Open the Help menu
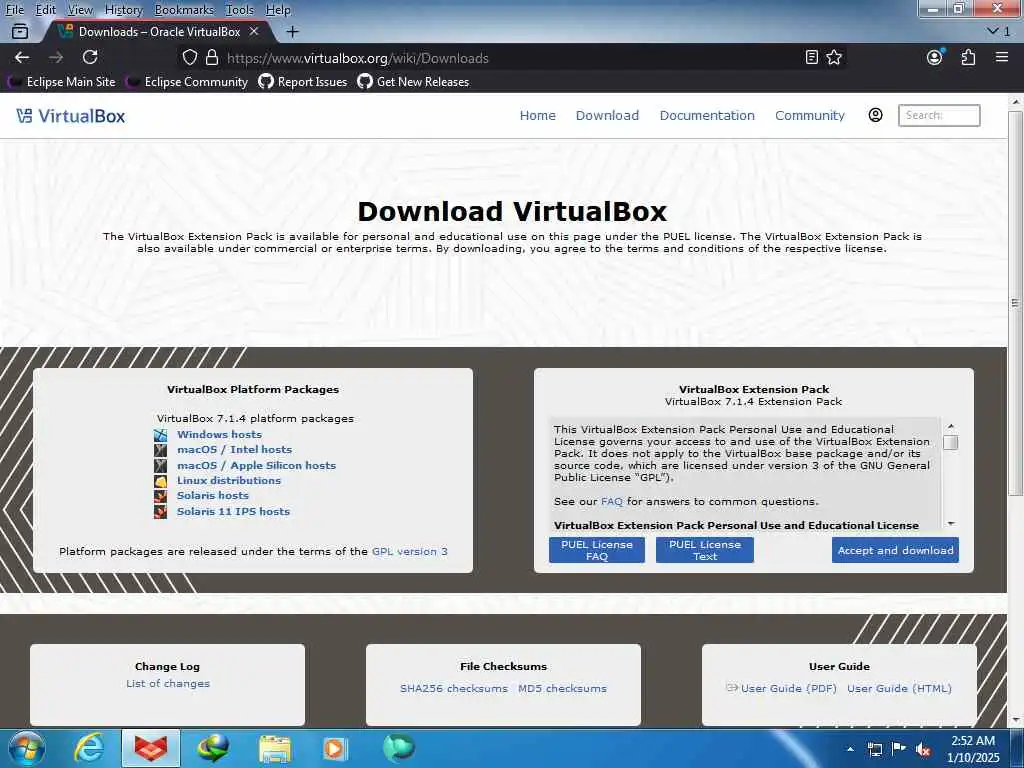 [x=278, y=10]
